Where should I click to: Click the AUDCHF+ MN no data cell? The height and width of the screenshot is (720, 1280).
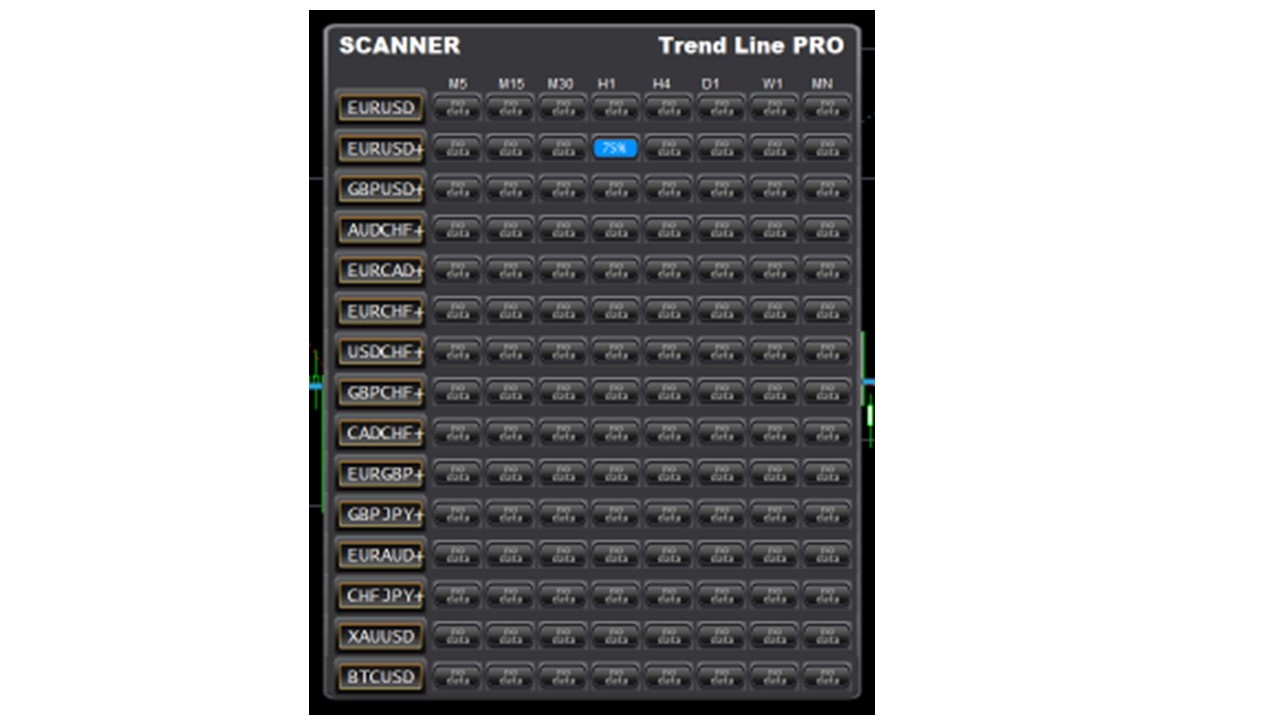[x=827, y=230]
